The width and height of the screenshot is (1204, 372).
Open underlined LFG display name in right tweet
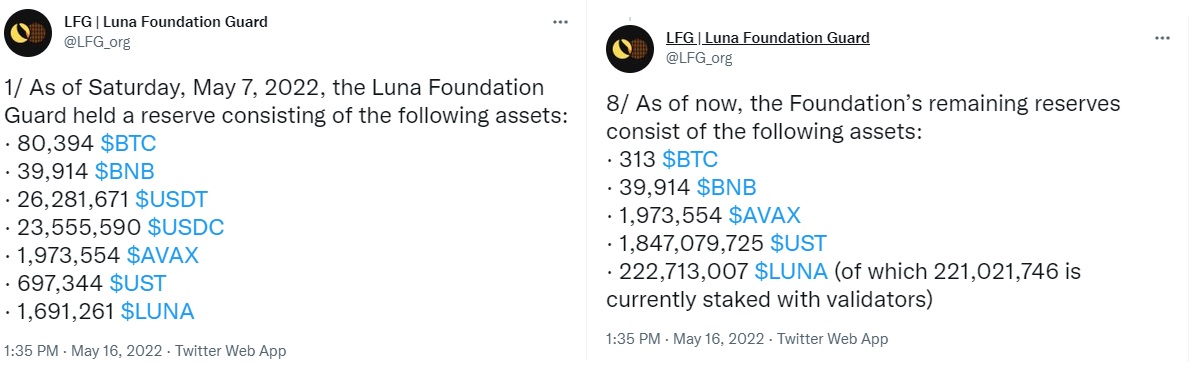click(x=768, y=38)
